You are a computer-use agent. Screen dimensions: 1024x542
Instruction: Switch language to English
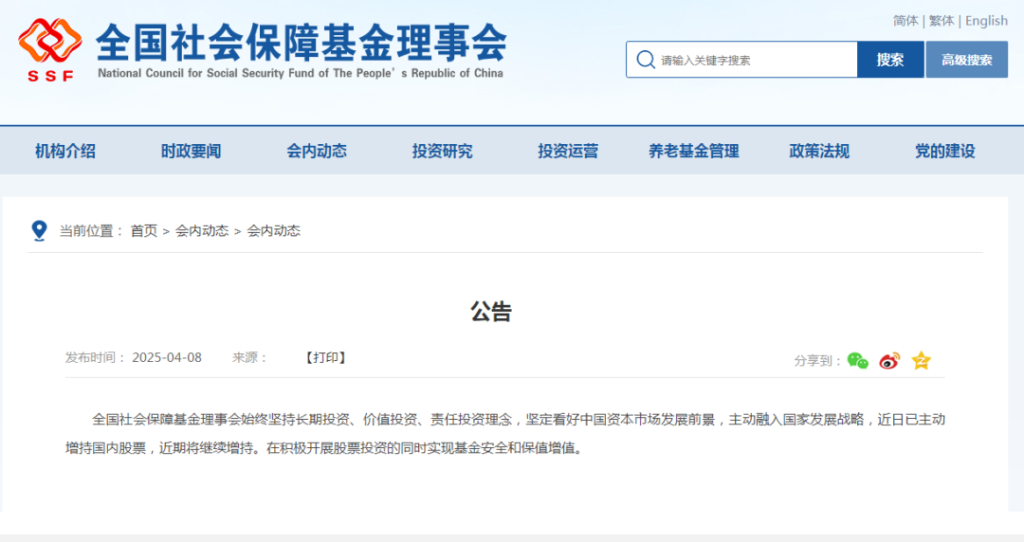tap(986, 21)
